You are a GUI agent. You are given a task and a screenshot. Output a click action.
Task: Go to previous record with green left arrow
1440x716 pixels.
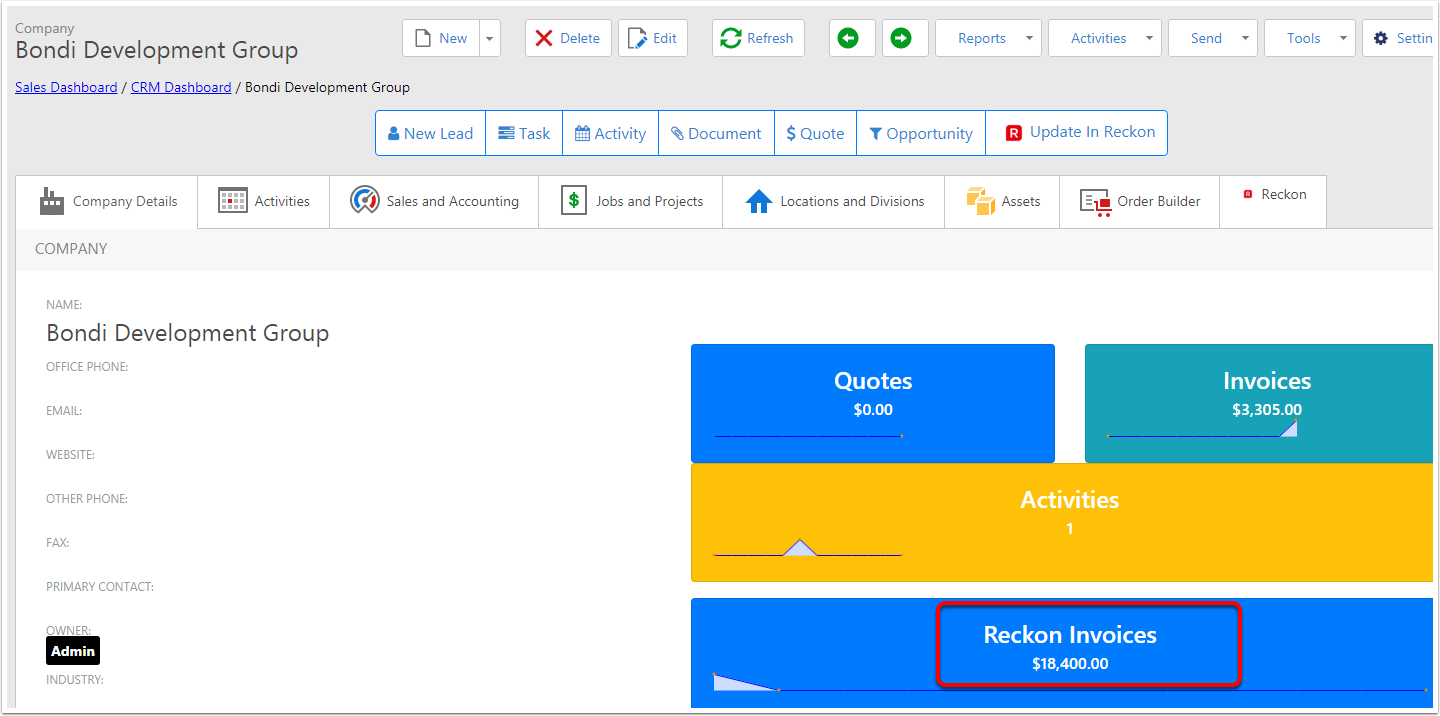tap(852, 38)
